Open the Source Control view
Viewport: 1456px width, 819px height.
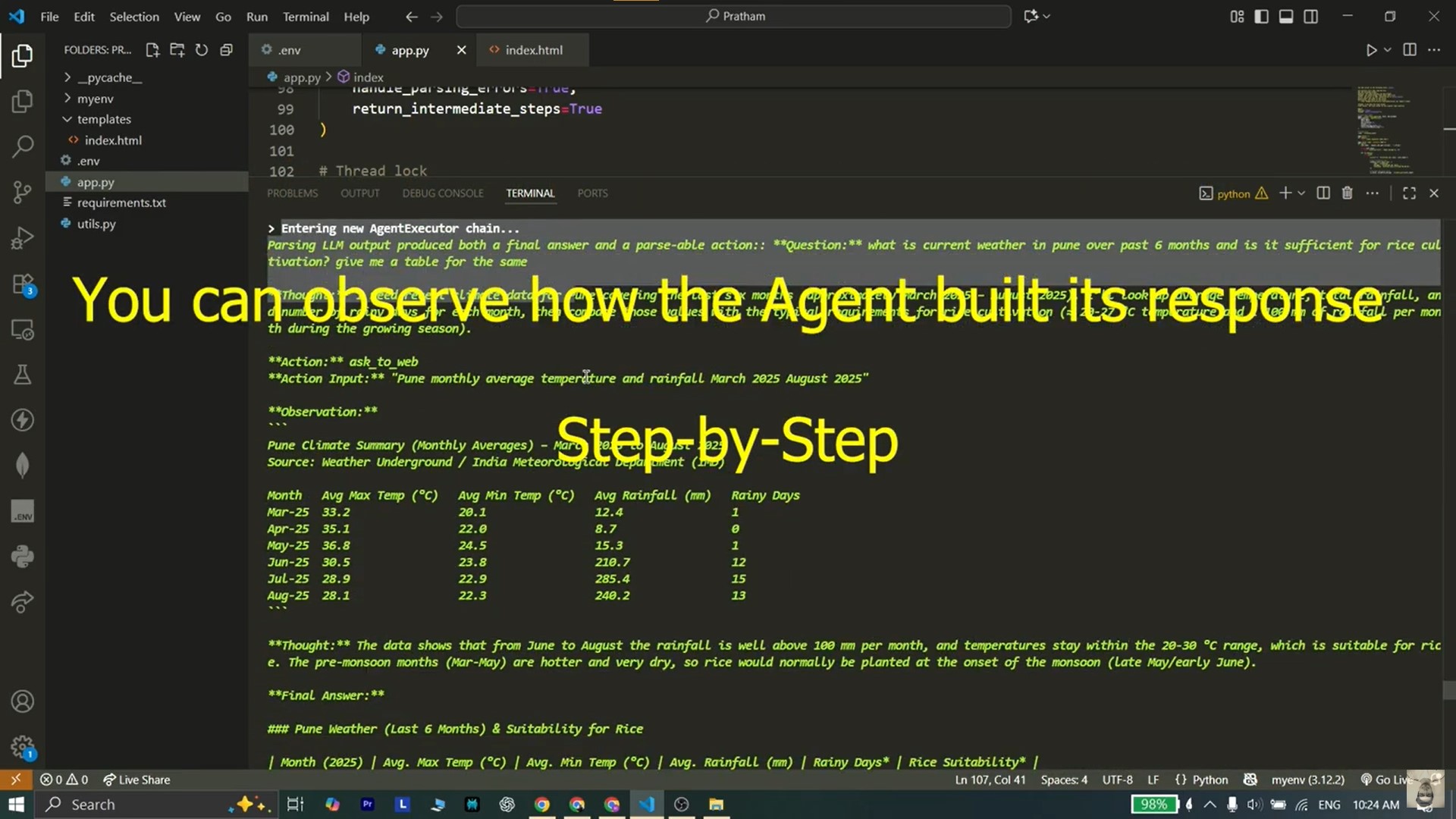(x=23, y=192)
